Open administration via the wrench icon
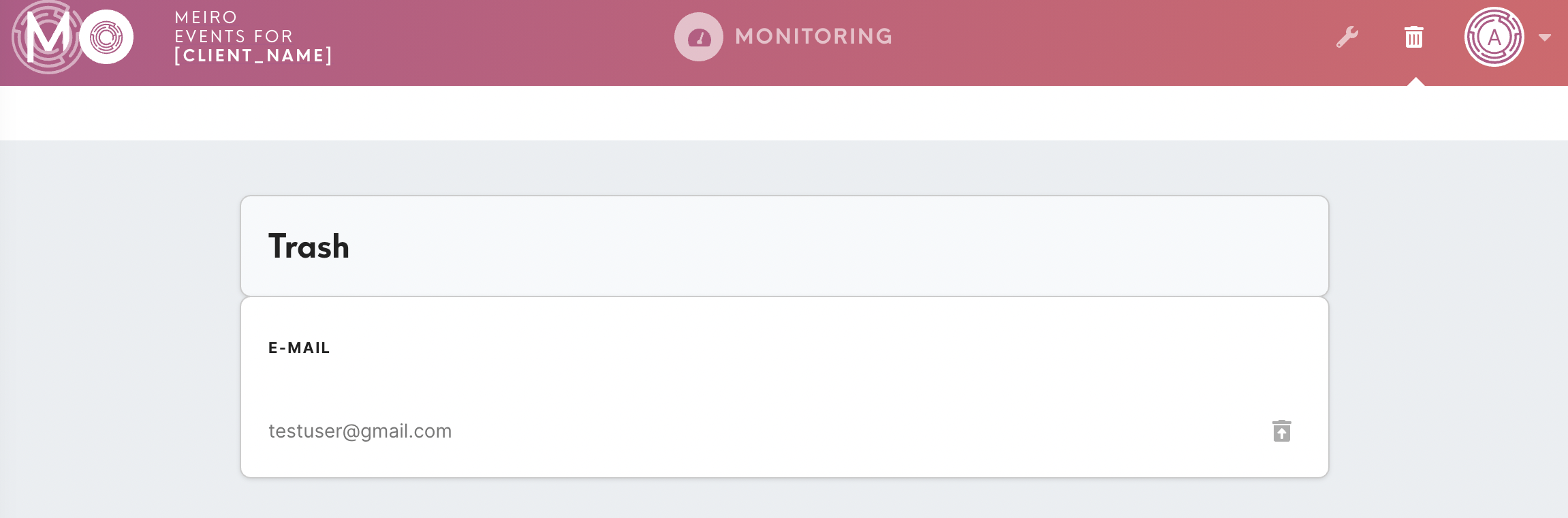The height and width of the screenshot is (518, 1568). (1347, 37)
